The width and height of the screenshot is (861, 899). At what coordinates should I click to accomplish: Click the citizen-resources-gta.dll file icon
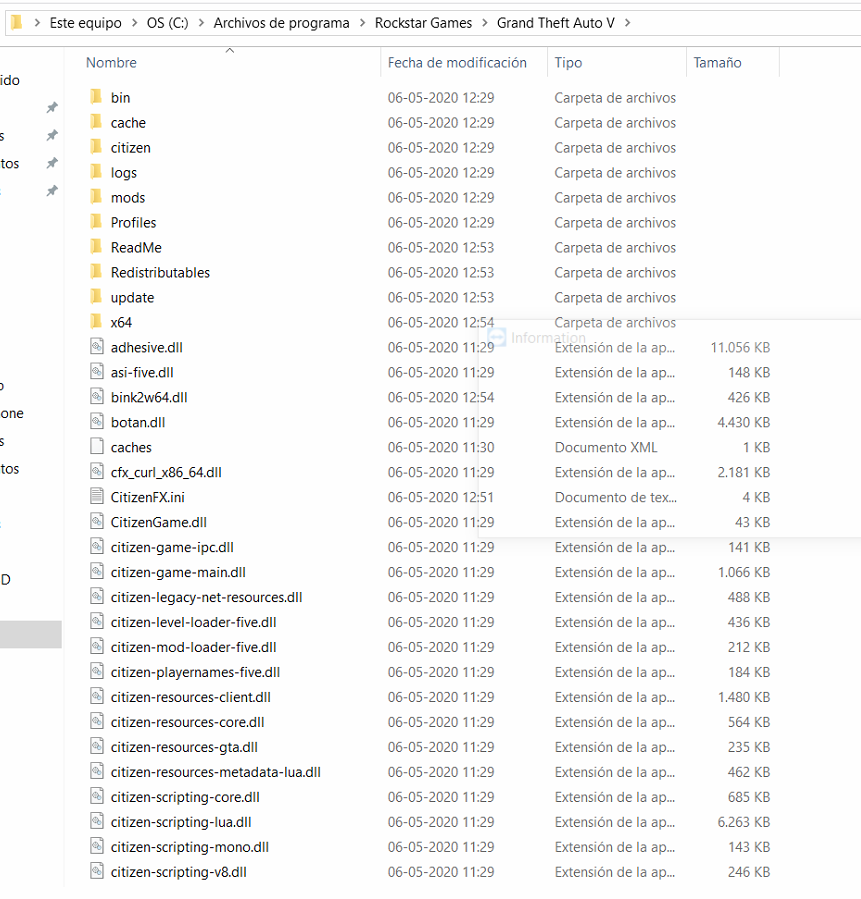click(97, 746)
